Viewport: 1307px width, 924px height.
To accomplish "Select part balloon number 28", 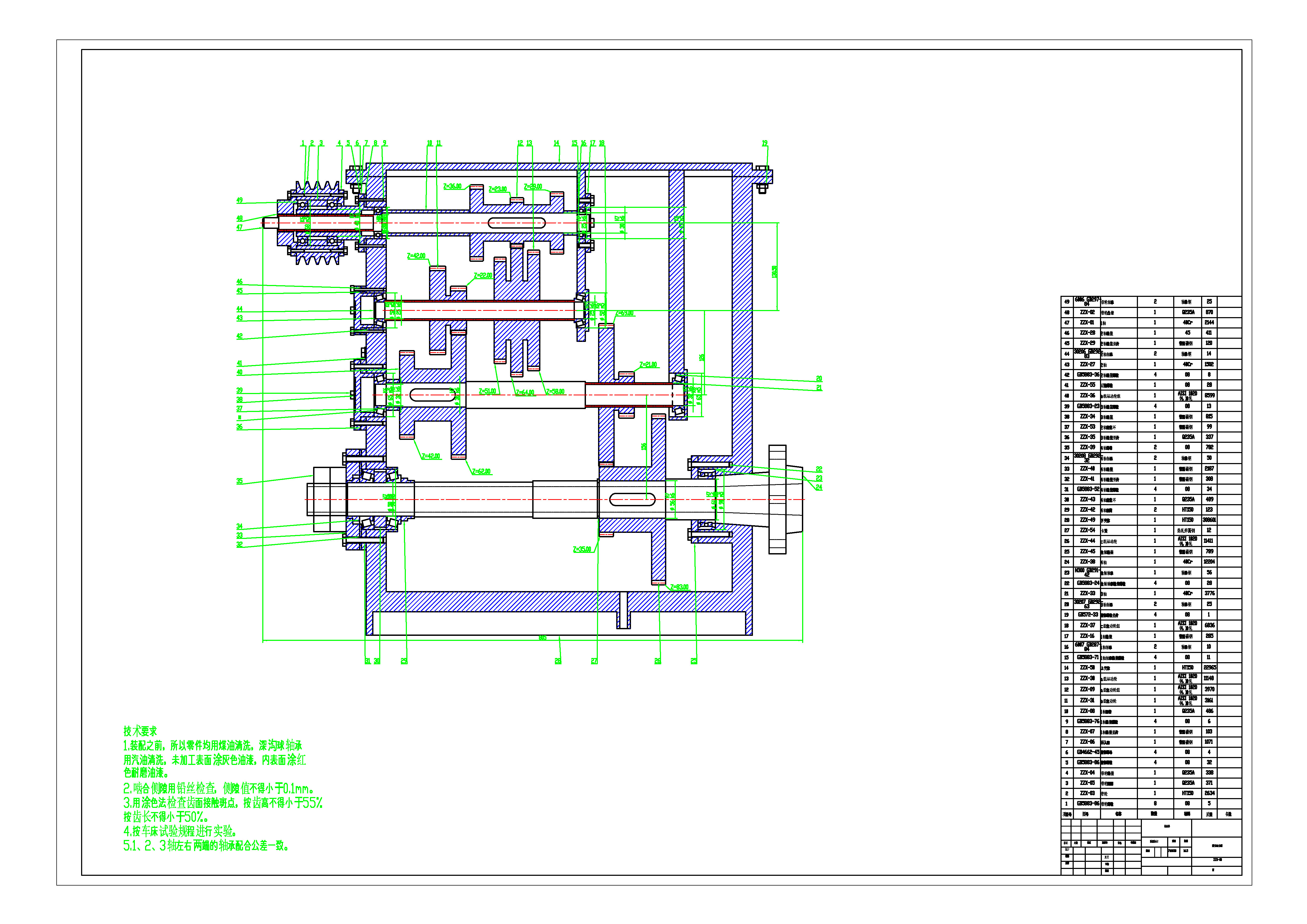I will [x=558, y=661].
